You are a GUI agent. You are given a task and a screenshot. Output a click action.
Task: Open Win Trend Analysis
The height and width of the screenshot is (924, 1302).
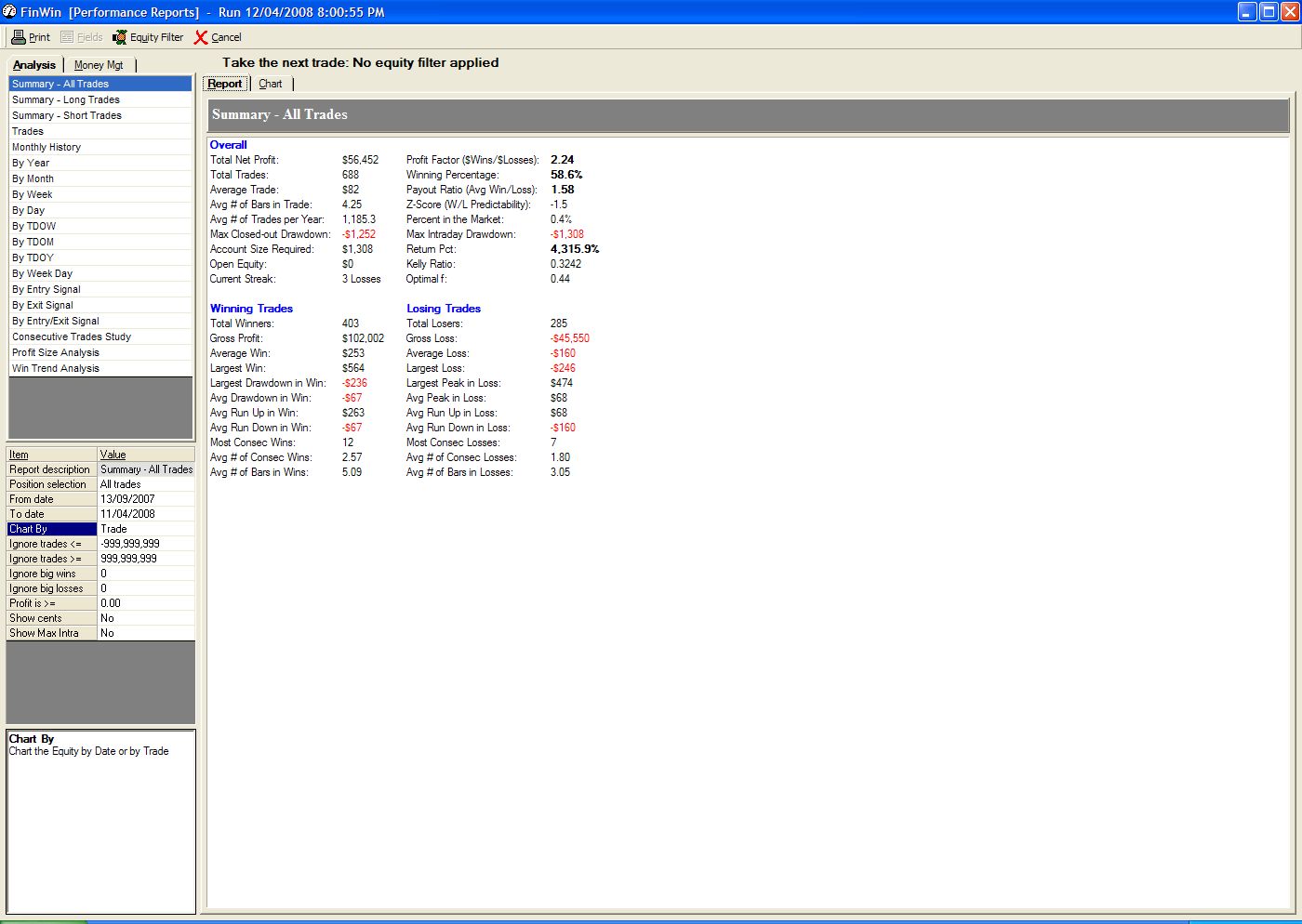pos(100,368)
